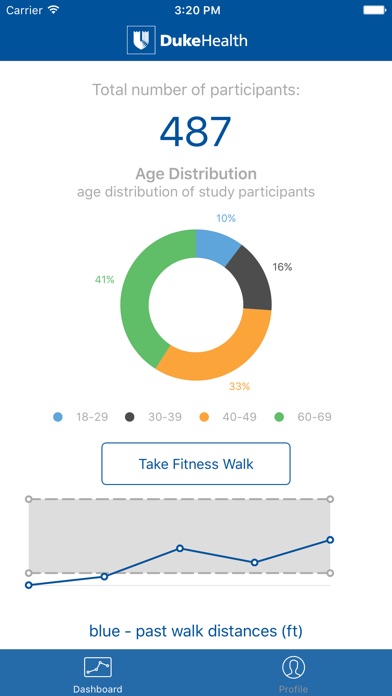
Task: Select the last point on walk graph
Action: (x=330, y=540)
